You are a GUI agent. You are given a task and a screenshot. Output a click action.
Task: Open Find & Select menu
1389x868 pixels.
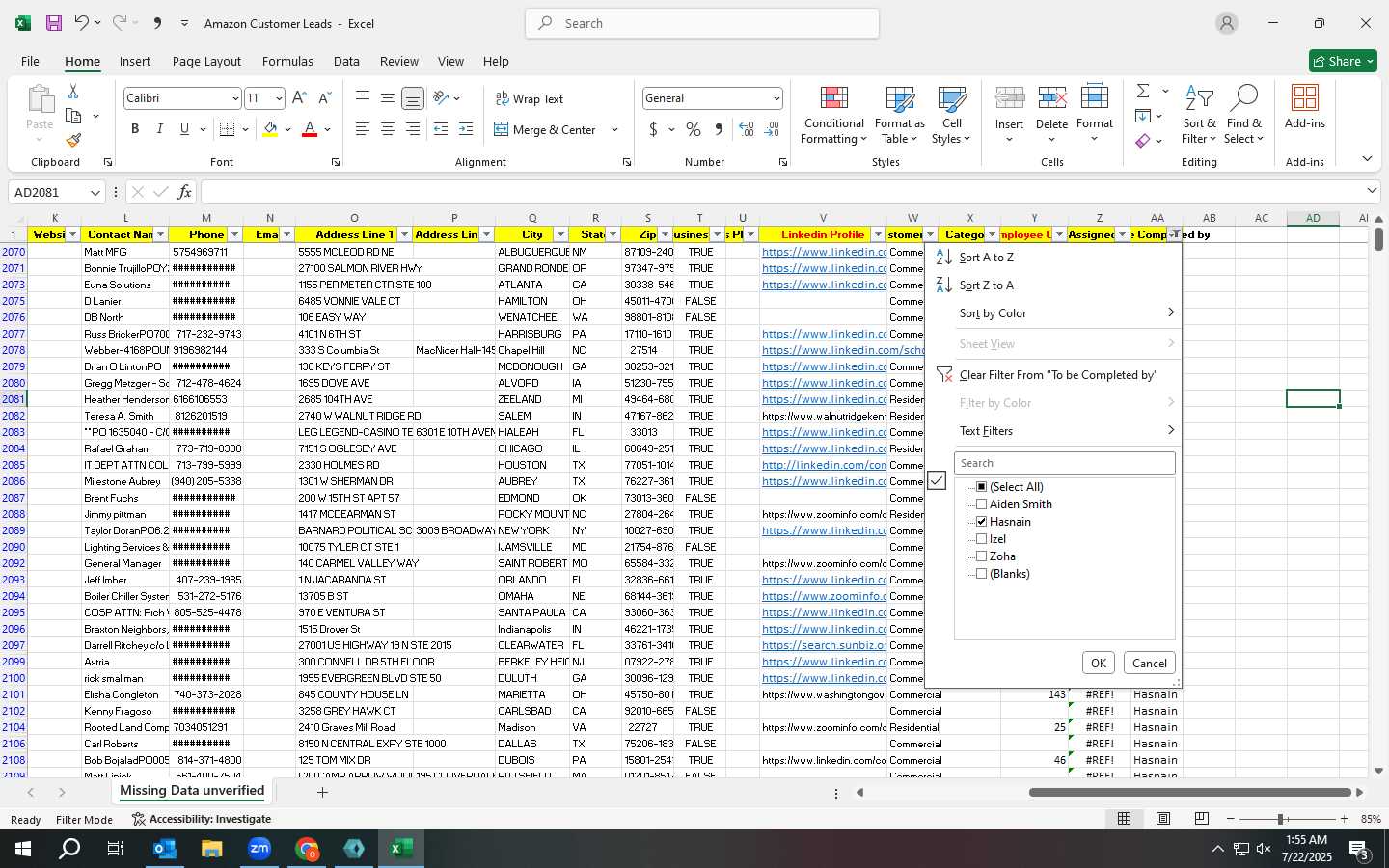tap(1244, 116)
